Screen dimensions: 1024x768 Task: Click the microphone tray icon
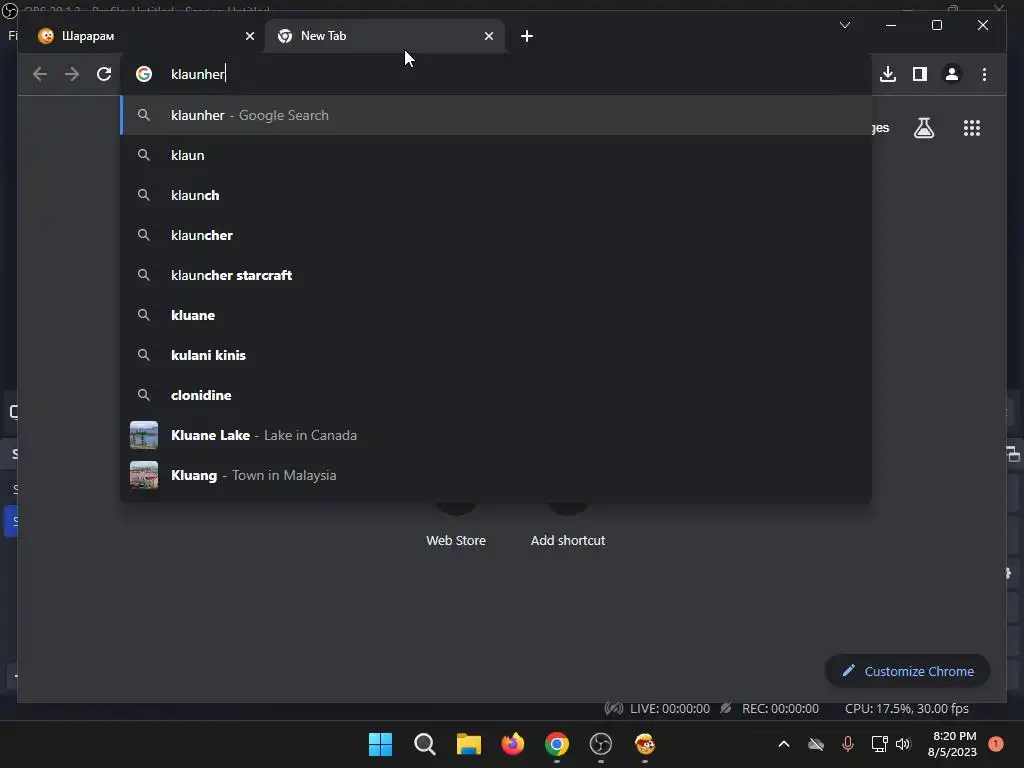(x=847, y=744)
